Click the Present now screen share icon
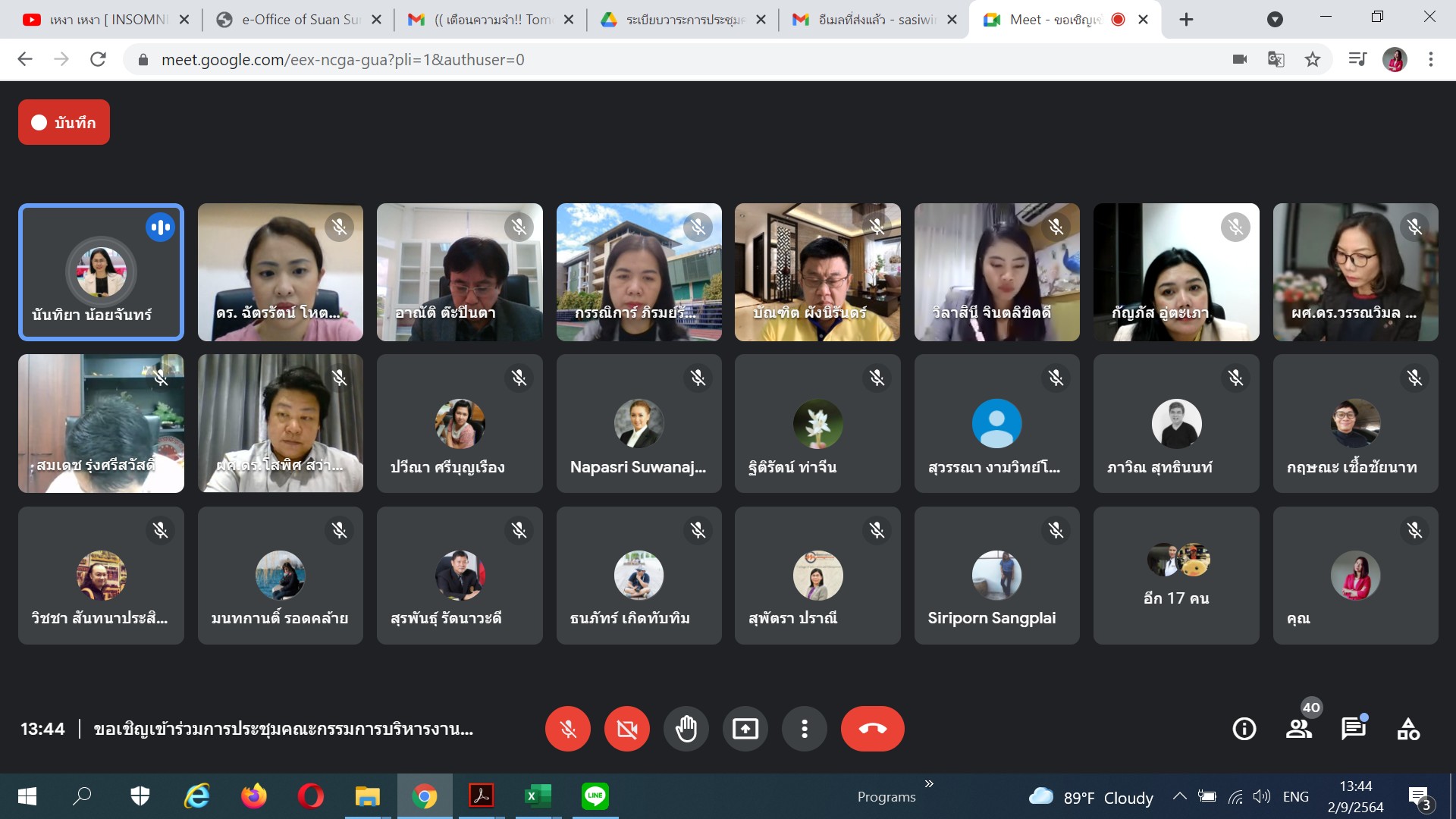The height and width of the screenshot is (819, 1456). [x=745, y=729]
